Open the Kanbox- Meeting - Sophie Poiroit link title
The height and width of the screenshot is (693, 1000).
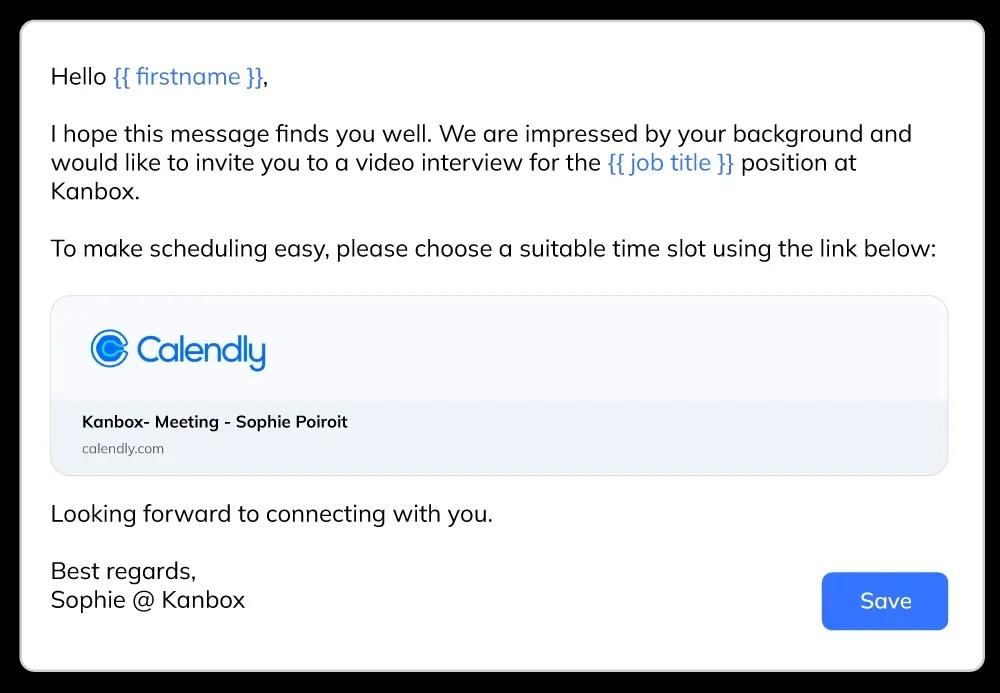214,421
